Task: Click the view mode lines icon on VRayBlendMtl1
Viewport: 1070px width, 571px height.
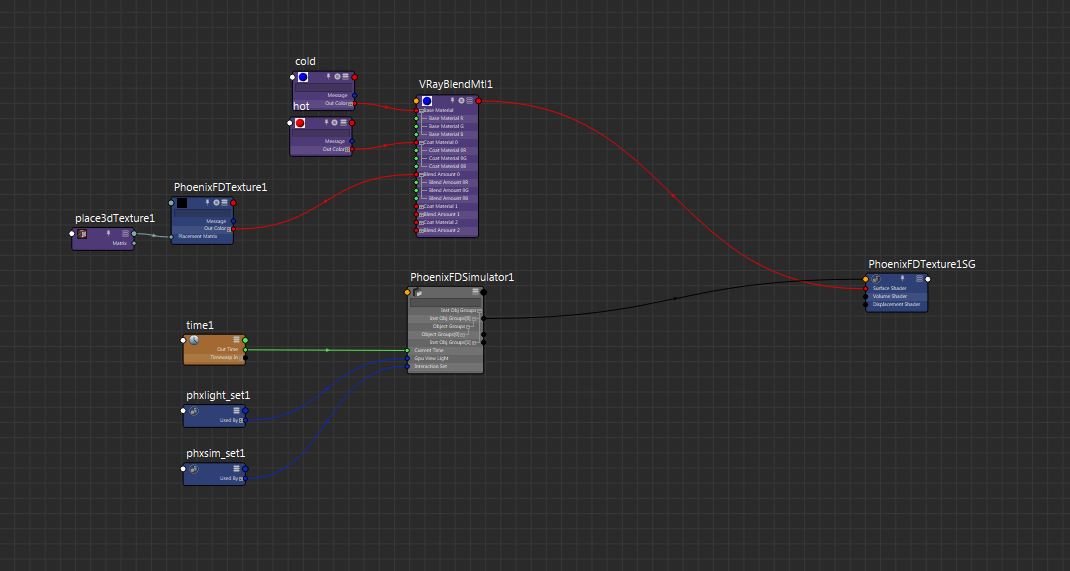Action: [x=469, y=100]
